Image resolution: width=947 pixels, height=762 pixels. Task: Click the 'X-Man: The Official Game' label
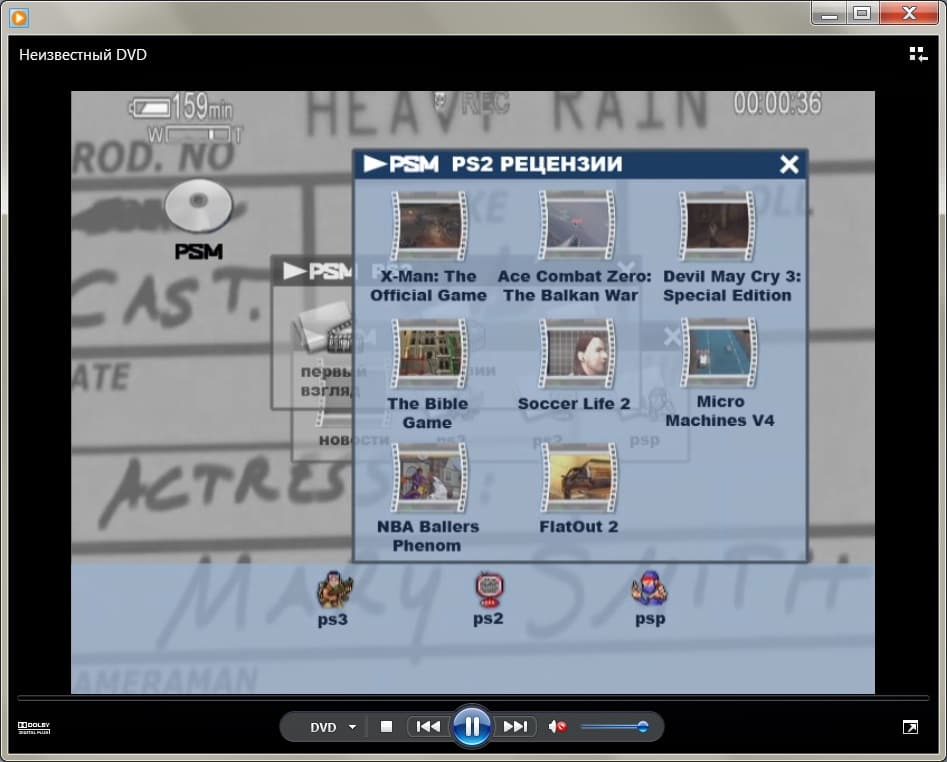click(428, 286)
